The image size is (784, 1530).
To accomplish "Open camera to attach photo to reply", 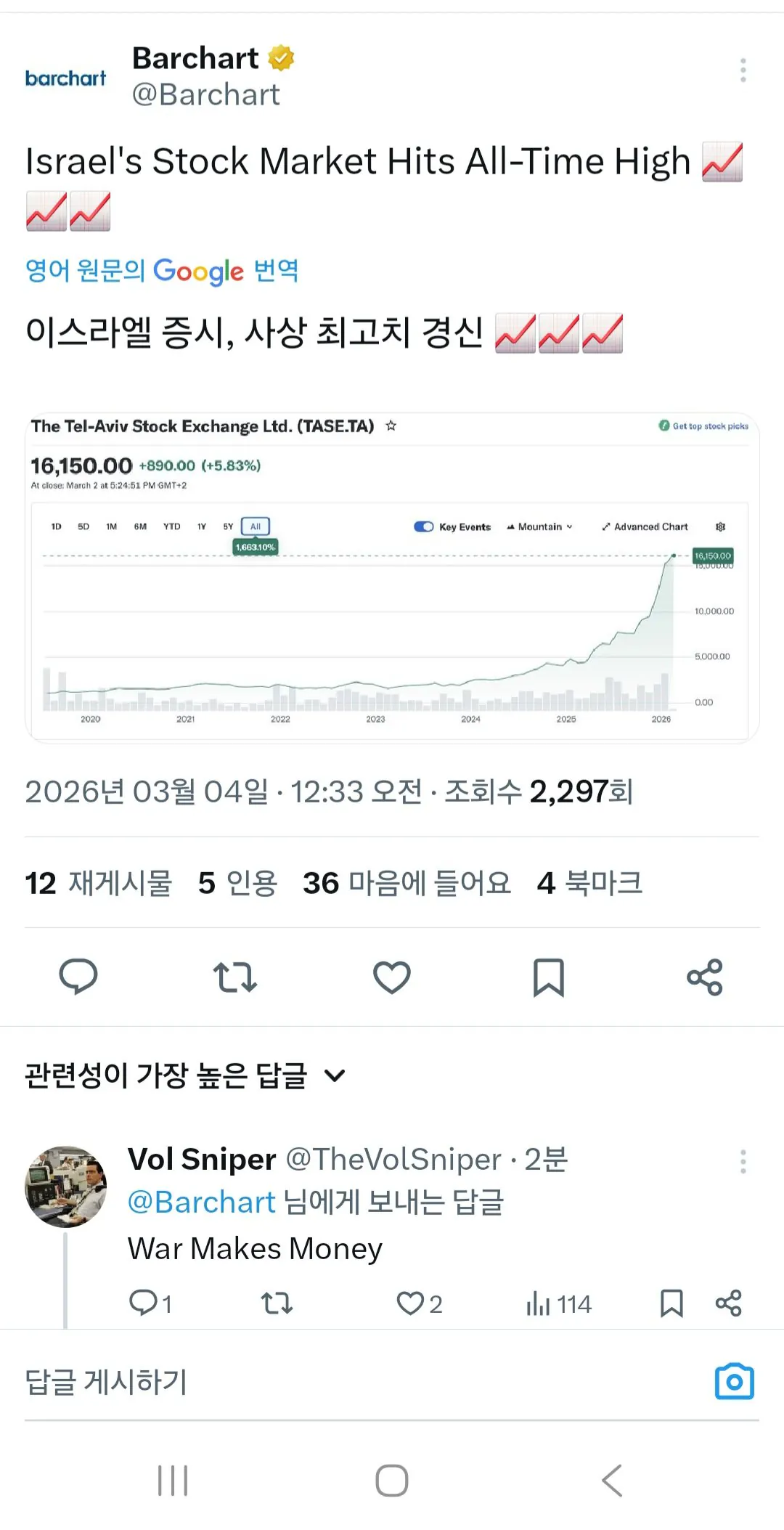I will click(734, 1381).
